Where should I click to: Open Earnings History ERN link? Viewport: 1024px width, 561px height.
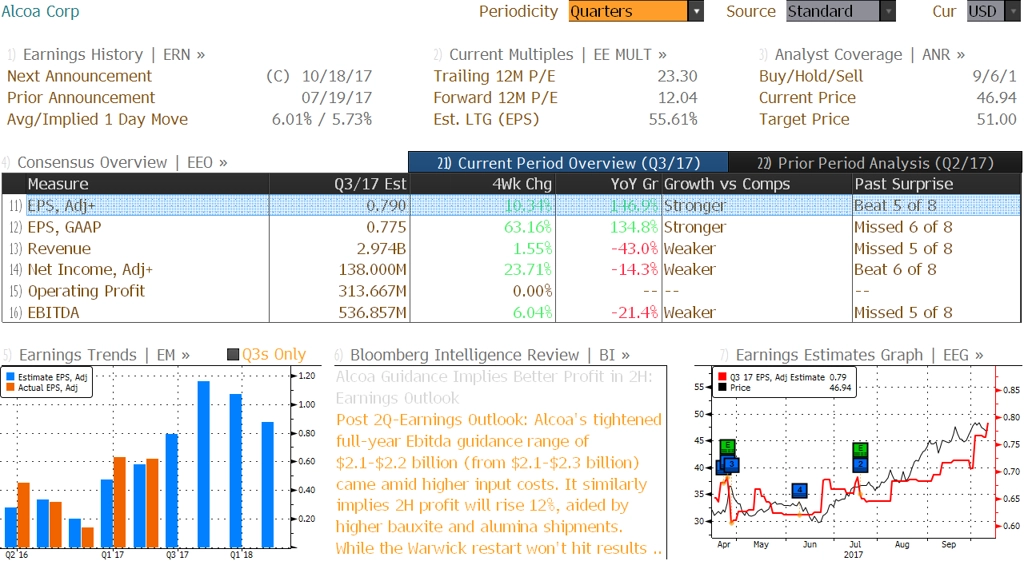[x=114, y=55]
